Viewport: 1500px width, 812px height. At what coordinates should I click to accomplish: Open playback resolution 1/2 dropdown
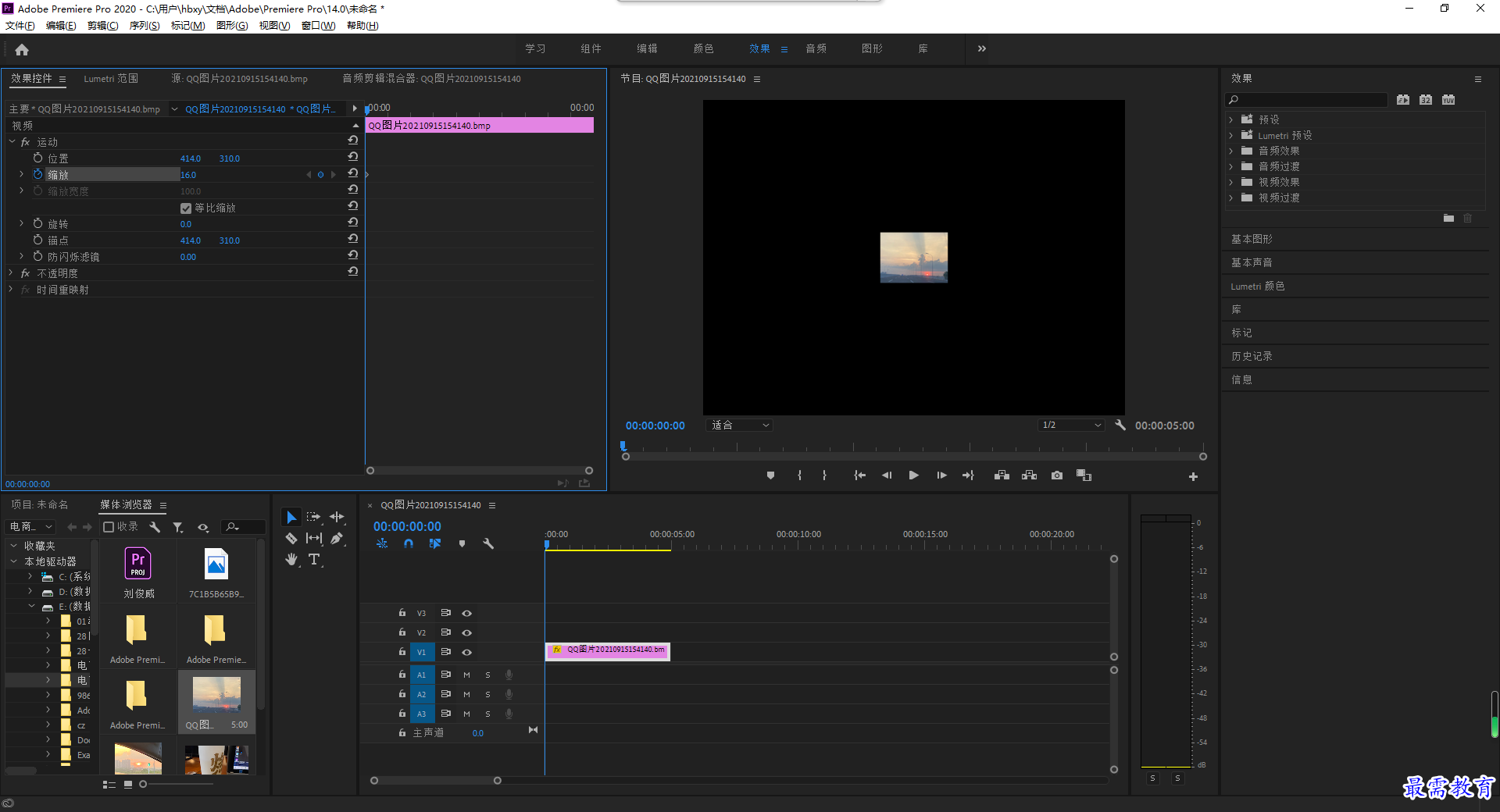(x=1071, y=425)
